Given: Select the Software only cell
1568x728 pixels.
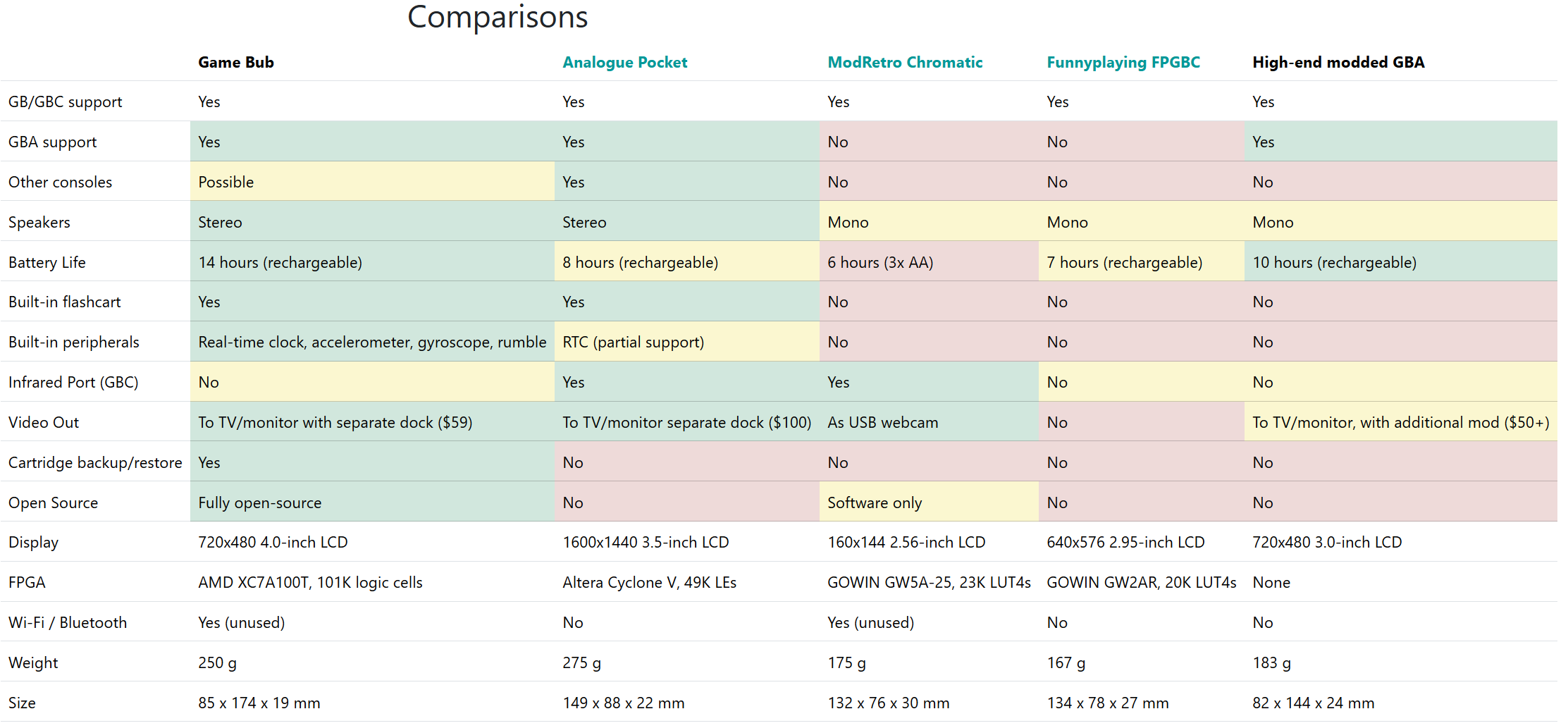Looking at the screenshot, I should click(x=874, y=502).
